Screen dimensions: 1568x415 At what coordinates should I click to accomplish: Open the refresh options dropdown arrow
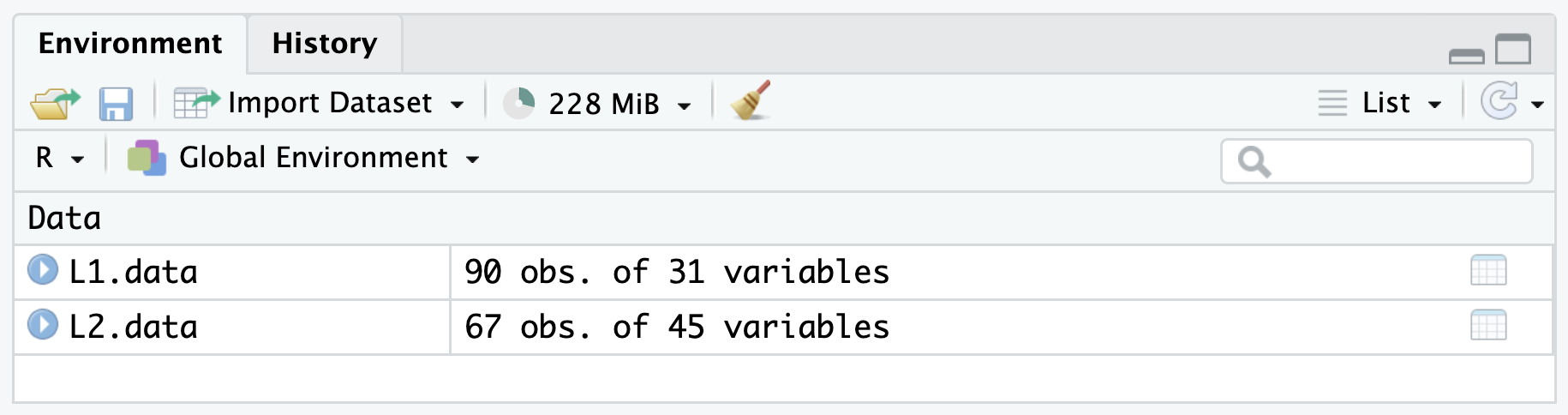1537,105
